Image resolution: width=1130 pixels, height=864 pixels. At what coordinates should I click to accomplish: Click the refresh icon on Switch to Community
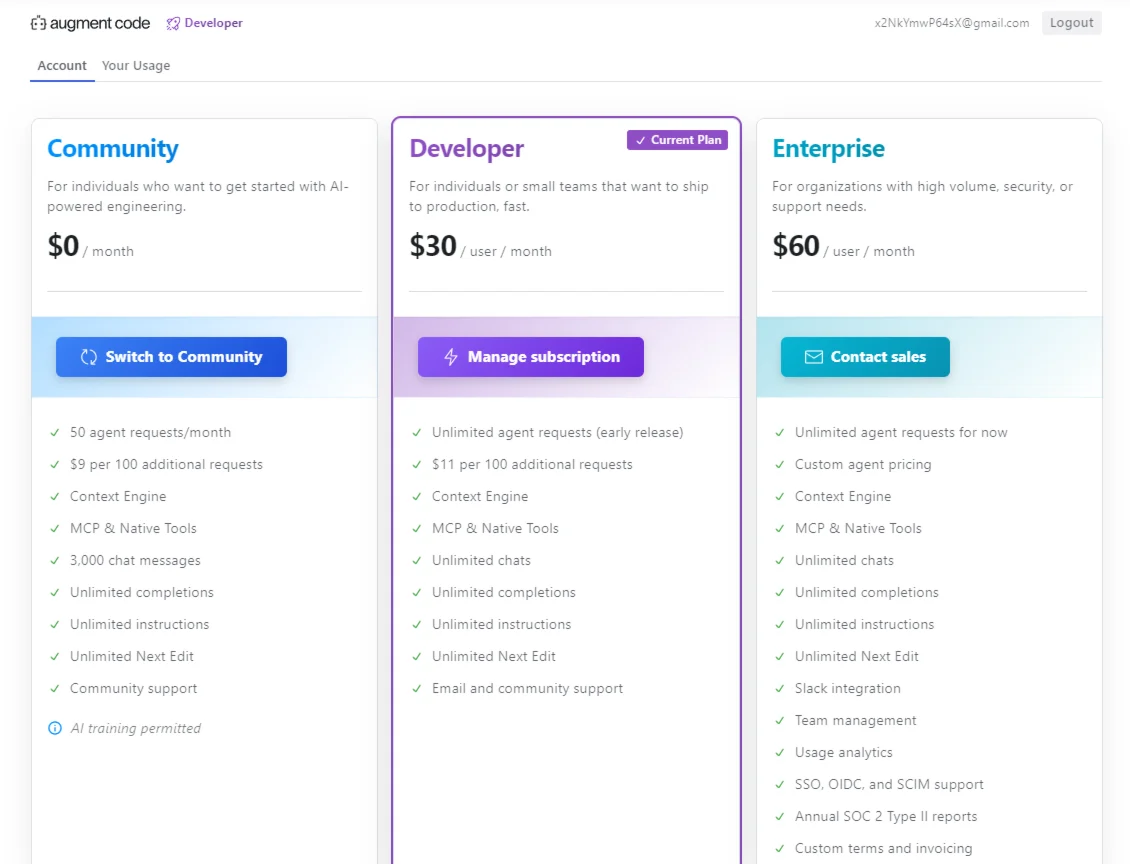[x=89, y=357]
